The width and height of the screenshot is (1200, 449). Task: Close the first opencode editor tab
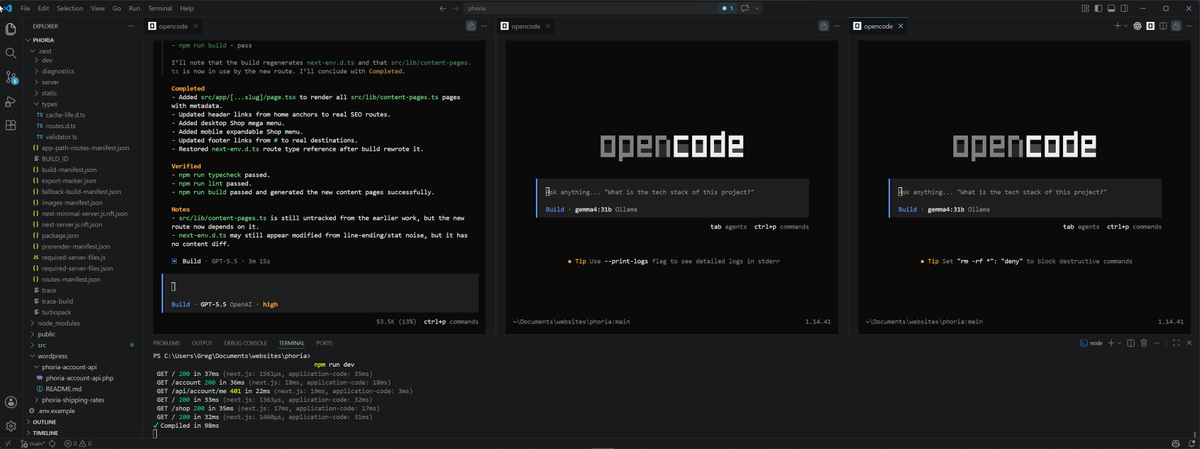point(193,26)
